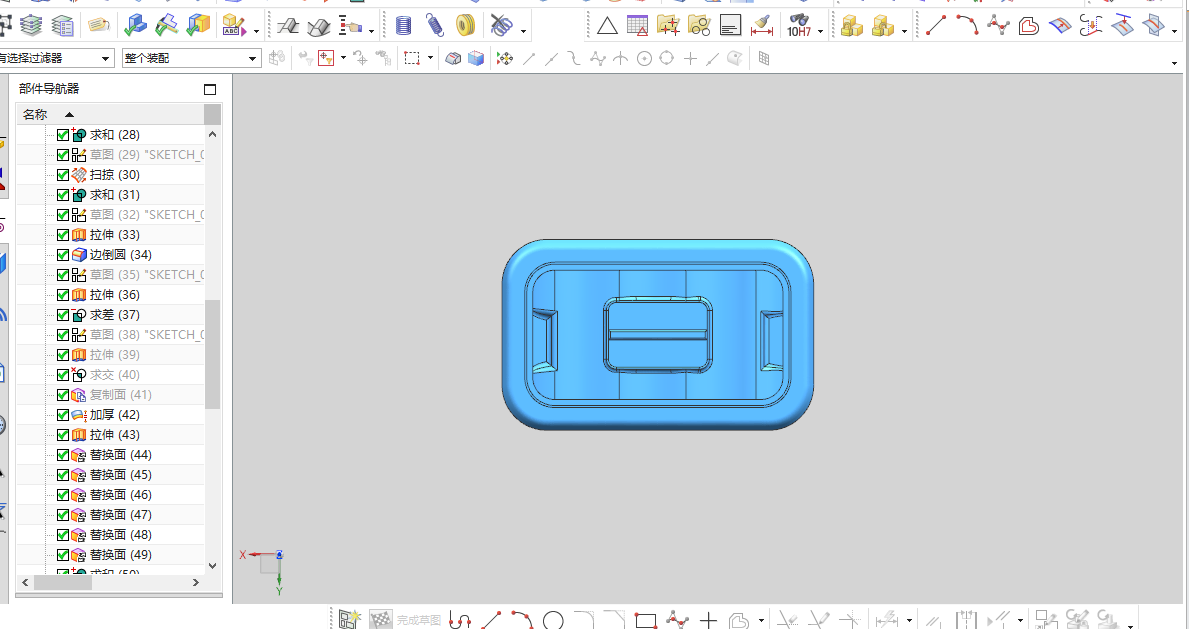Image resolution: width=1189 pixels, height=629 pixels.
Task: Toggle checkbox for 替换面 (44)
Action: (63, 455)
